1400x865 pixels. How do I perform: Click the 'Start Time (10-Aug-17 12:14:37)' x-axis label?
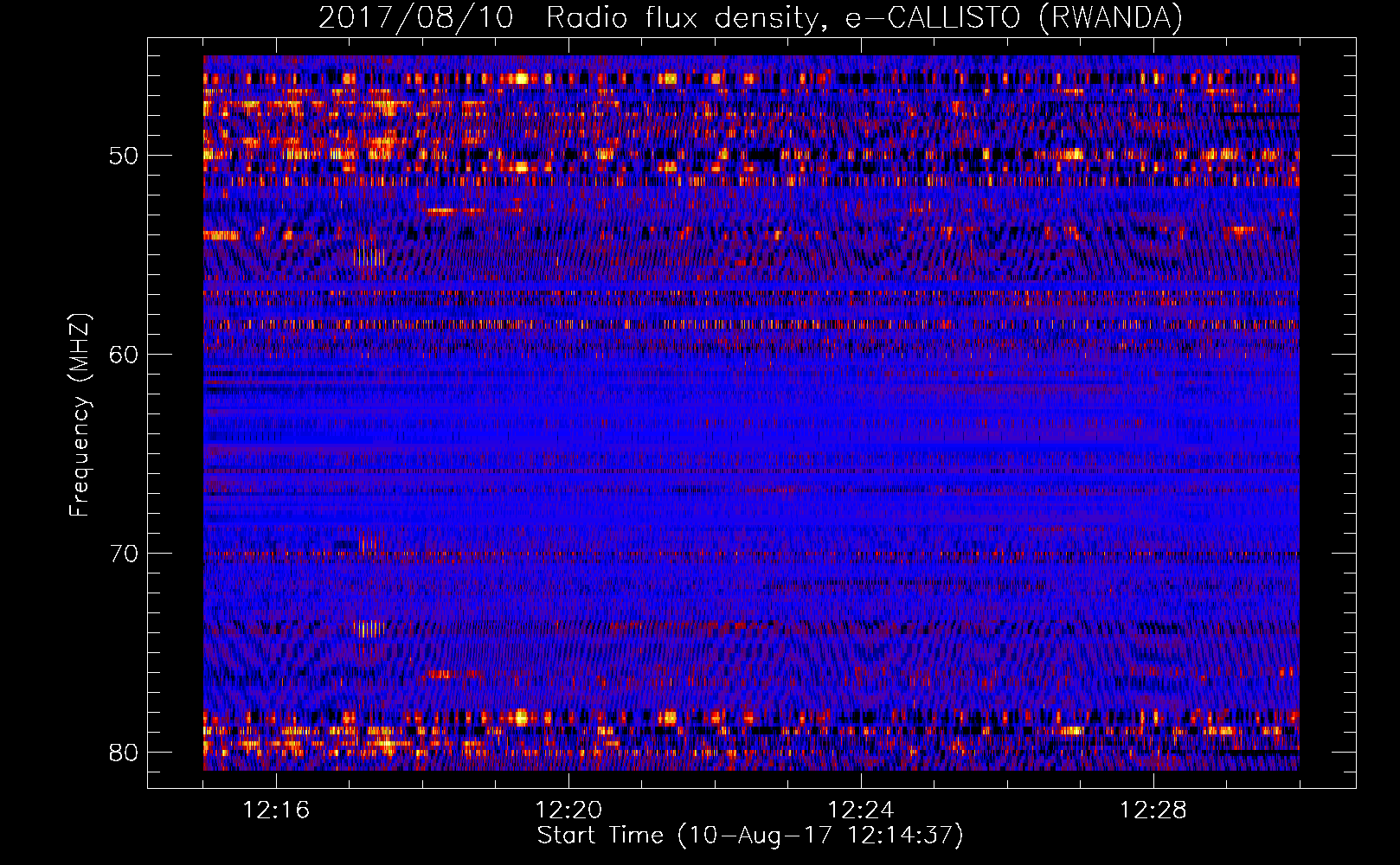tap(750, 835)
